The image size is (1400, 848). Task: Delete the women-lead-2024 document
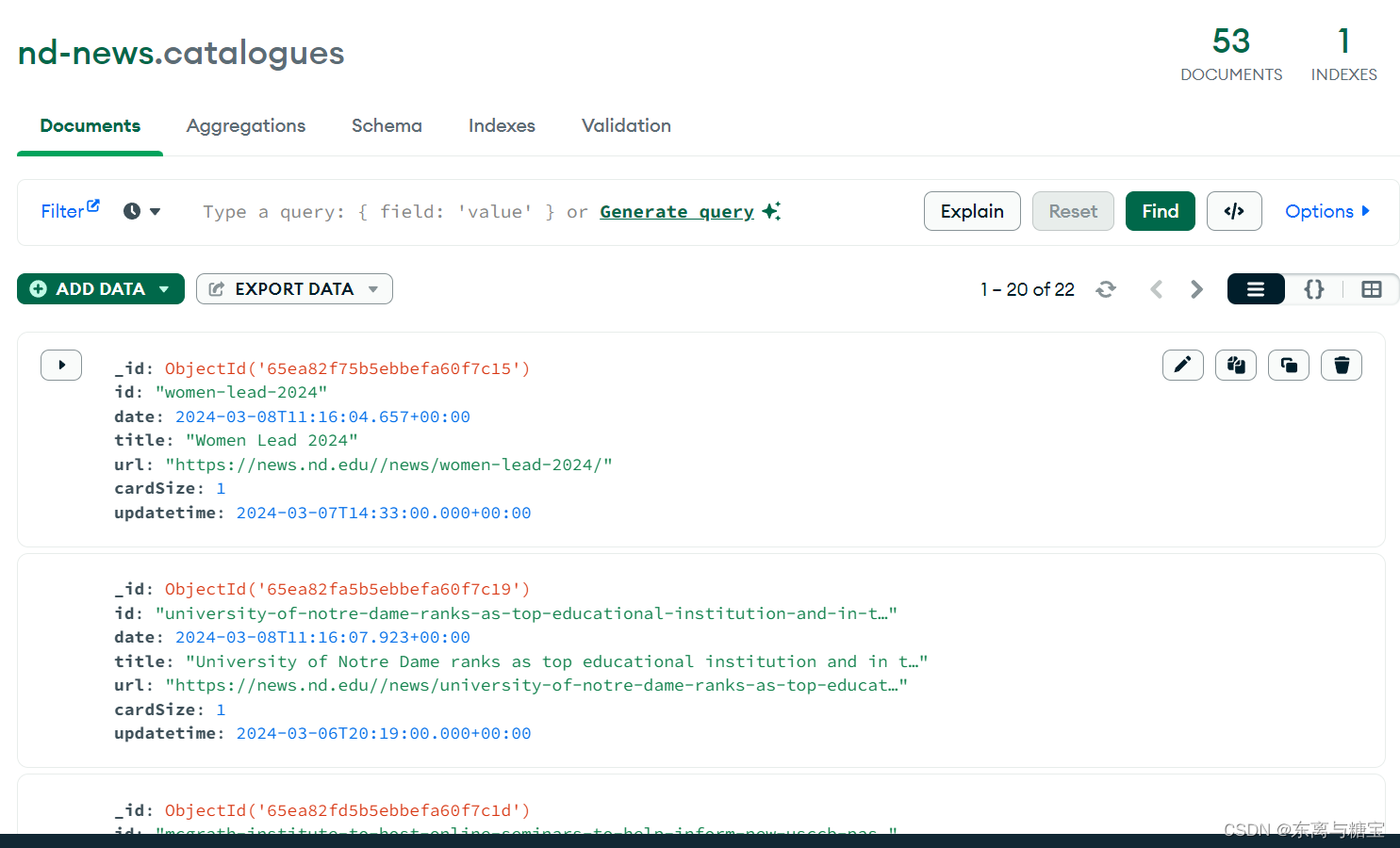click(x=1342, y=365)
